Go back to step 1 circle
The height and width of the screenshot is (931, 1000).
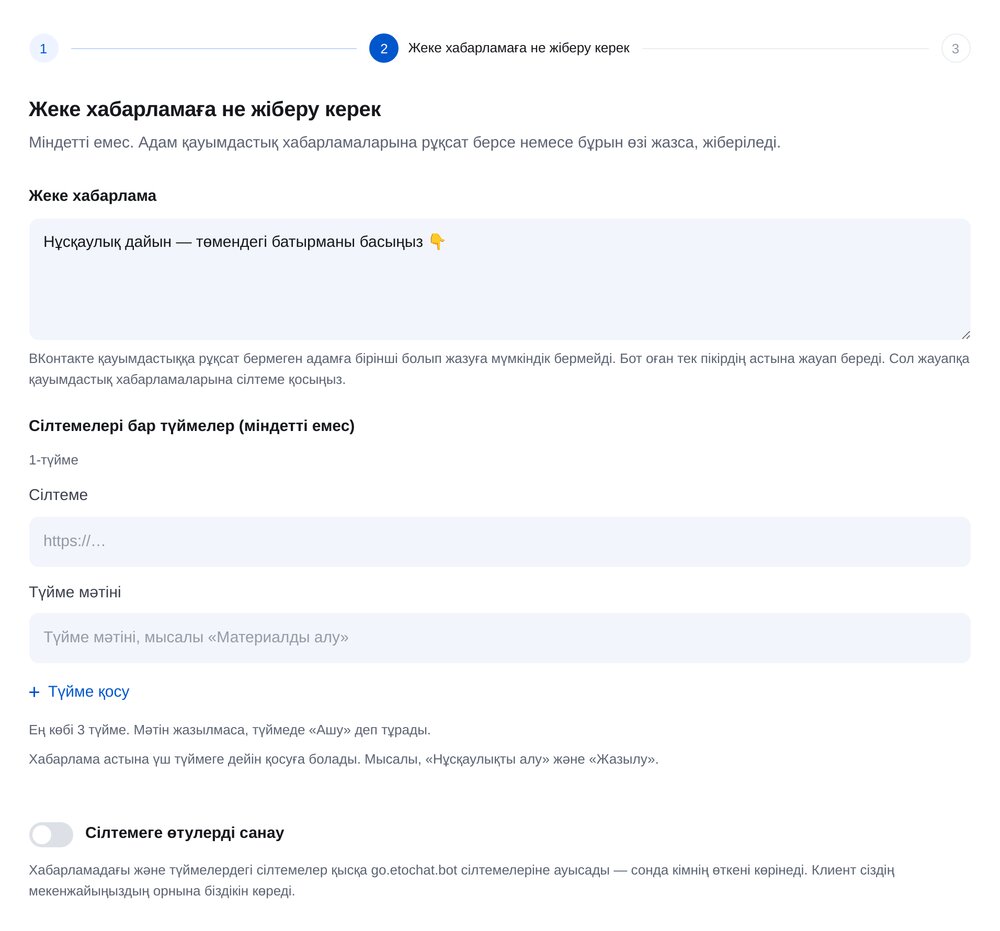coord(43,48)
